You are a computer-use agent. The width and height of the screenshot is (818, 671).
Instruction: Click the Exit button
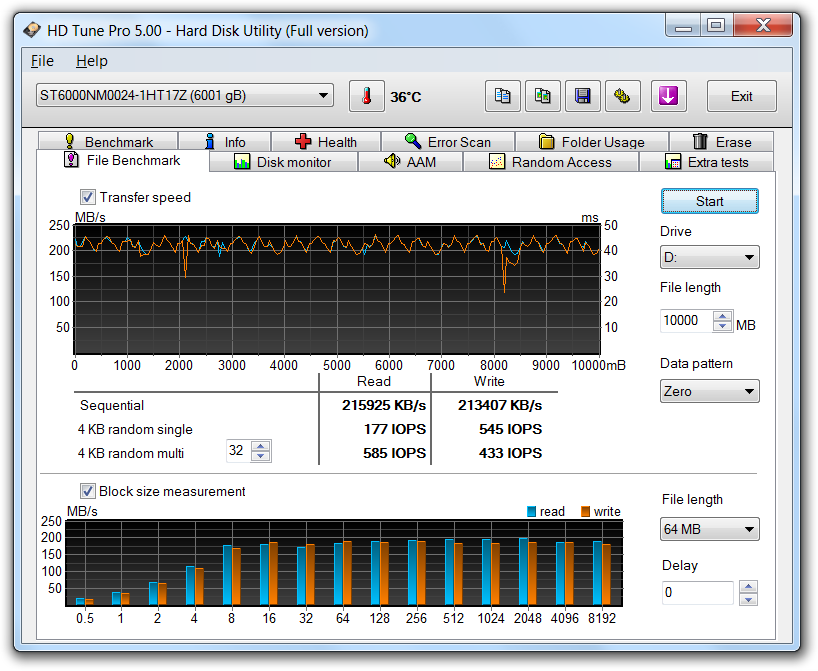(741, 97)
